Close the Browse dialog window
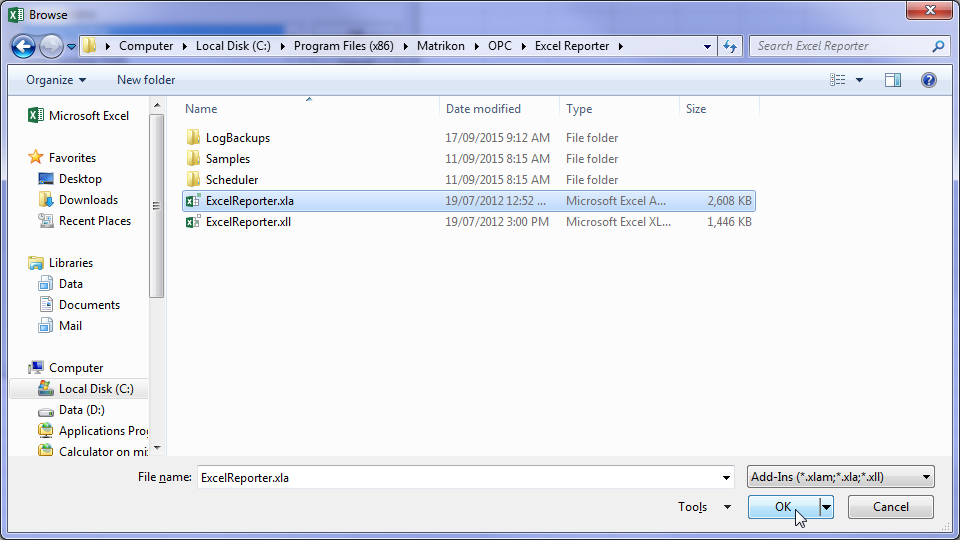Image resolution: width=960 pixels, height=540 pixels. pyautogui.click(x=929, y=10)
